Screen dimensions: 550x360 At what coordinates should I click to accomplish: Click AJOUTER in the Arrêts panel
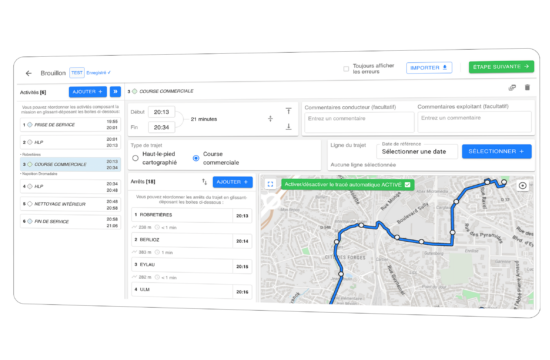point(233,182)
